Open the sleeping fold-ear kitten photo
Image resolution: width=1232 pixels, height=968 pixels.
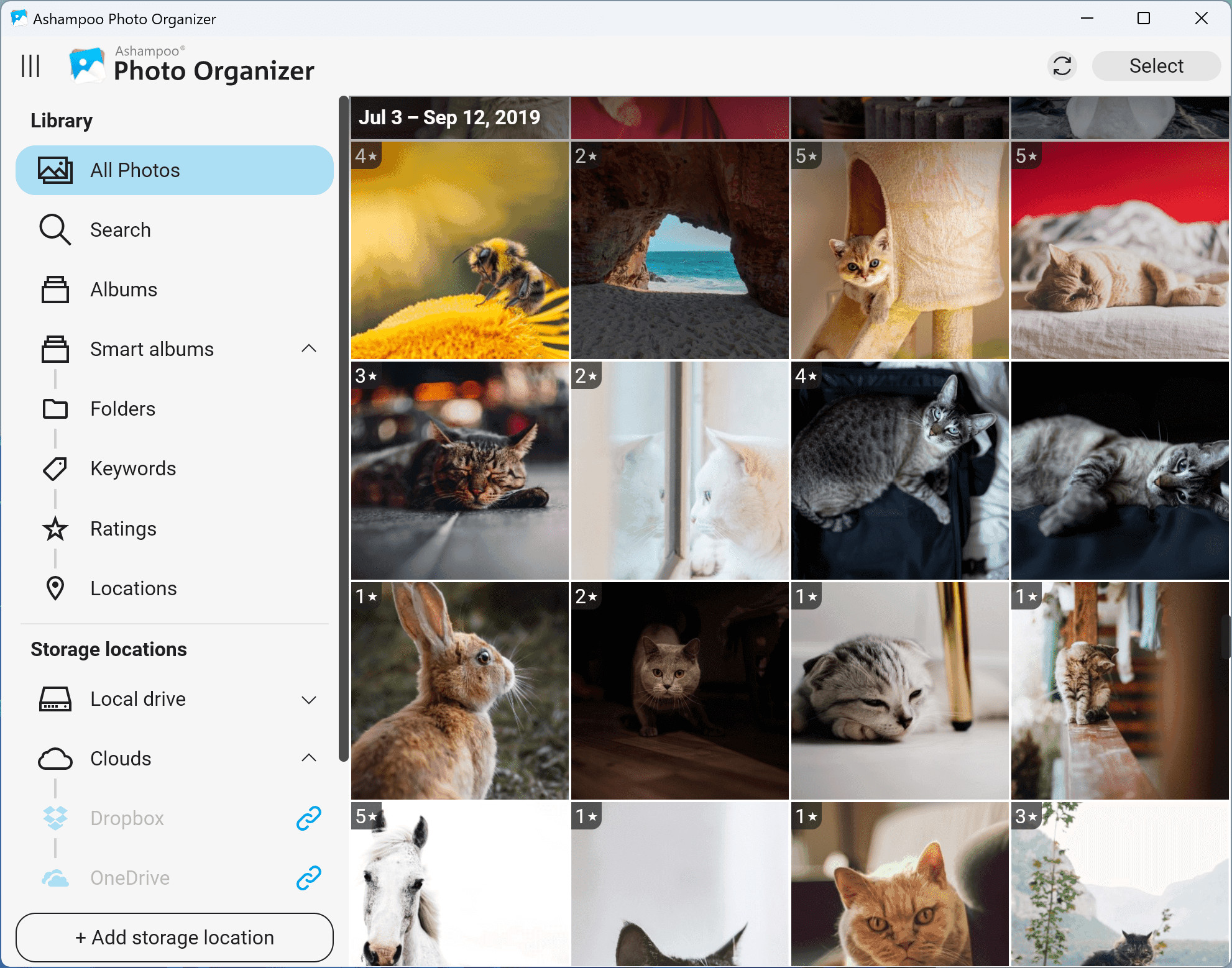[900, 690]
